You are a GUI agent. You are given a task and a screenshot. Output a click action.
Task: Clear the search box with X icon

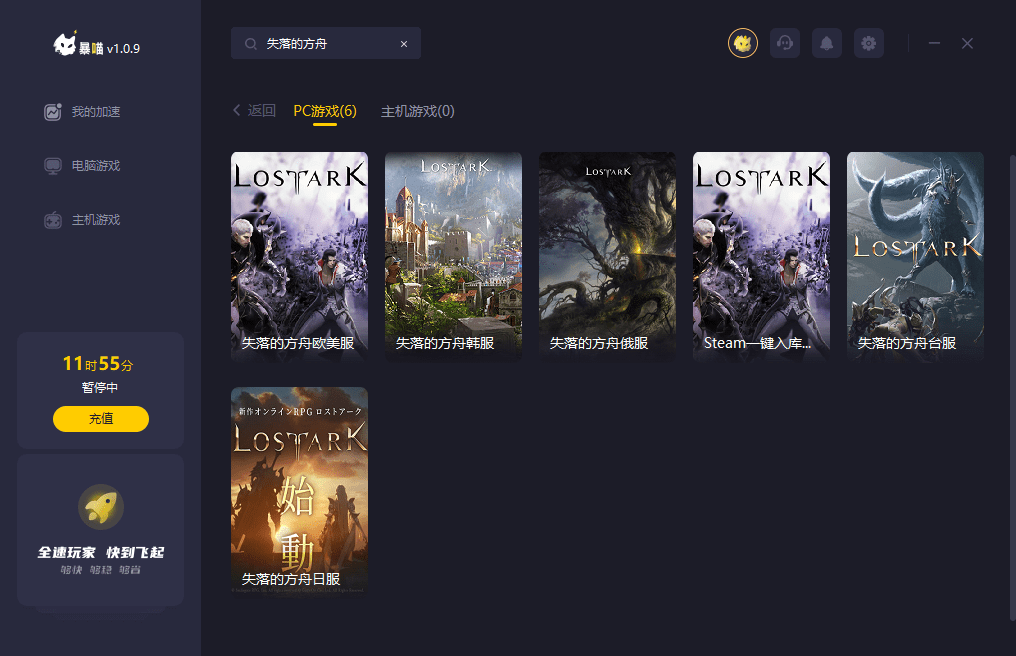(x=404, y=44)
